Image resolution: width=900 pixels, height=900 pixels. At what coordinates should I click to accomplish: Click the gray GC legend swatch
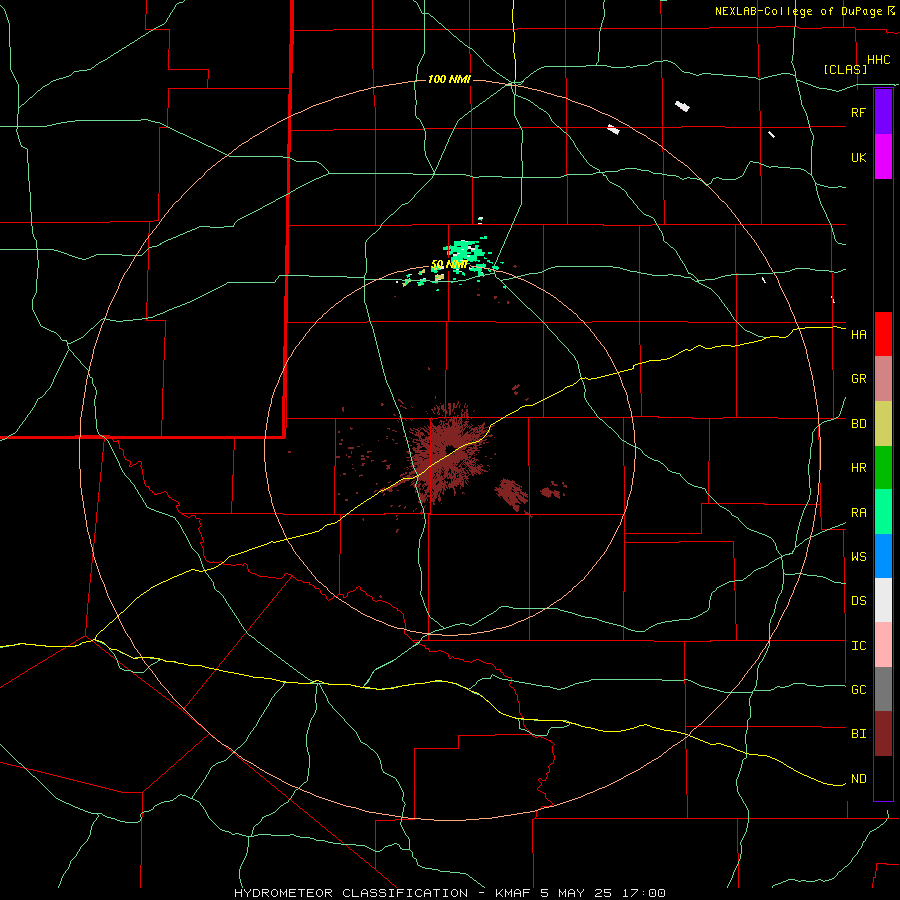pos(883,689)
